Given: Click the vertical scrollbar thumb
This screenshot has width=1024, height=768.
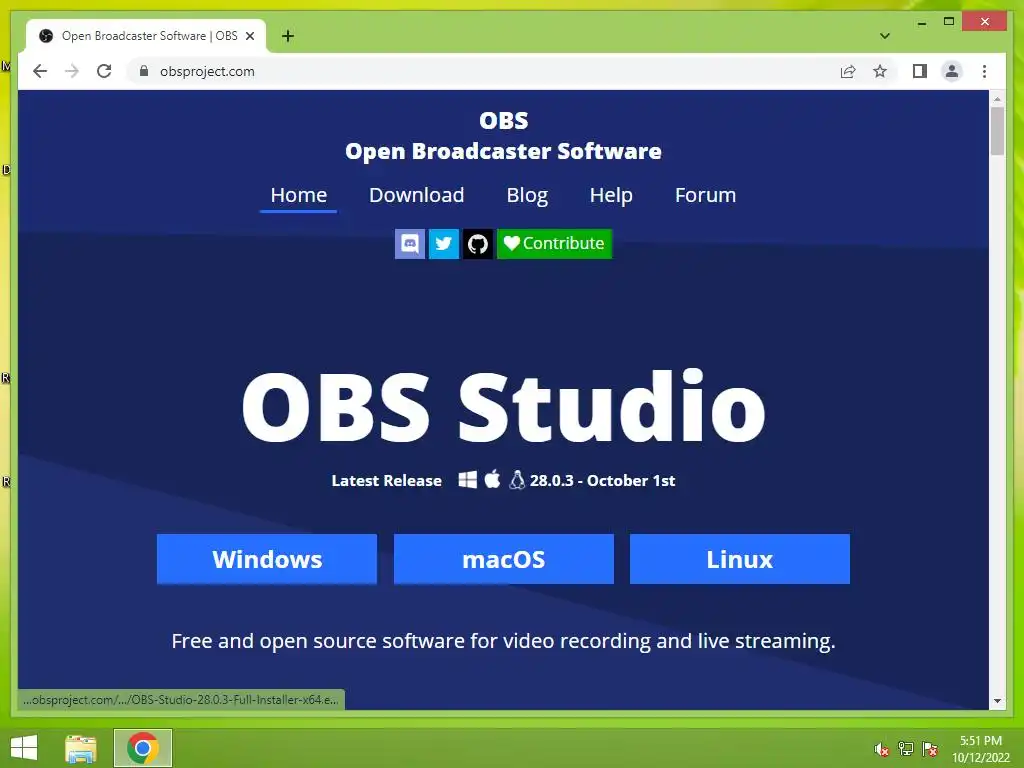Looking at the screenshot, I should click(997, 131).
